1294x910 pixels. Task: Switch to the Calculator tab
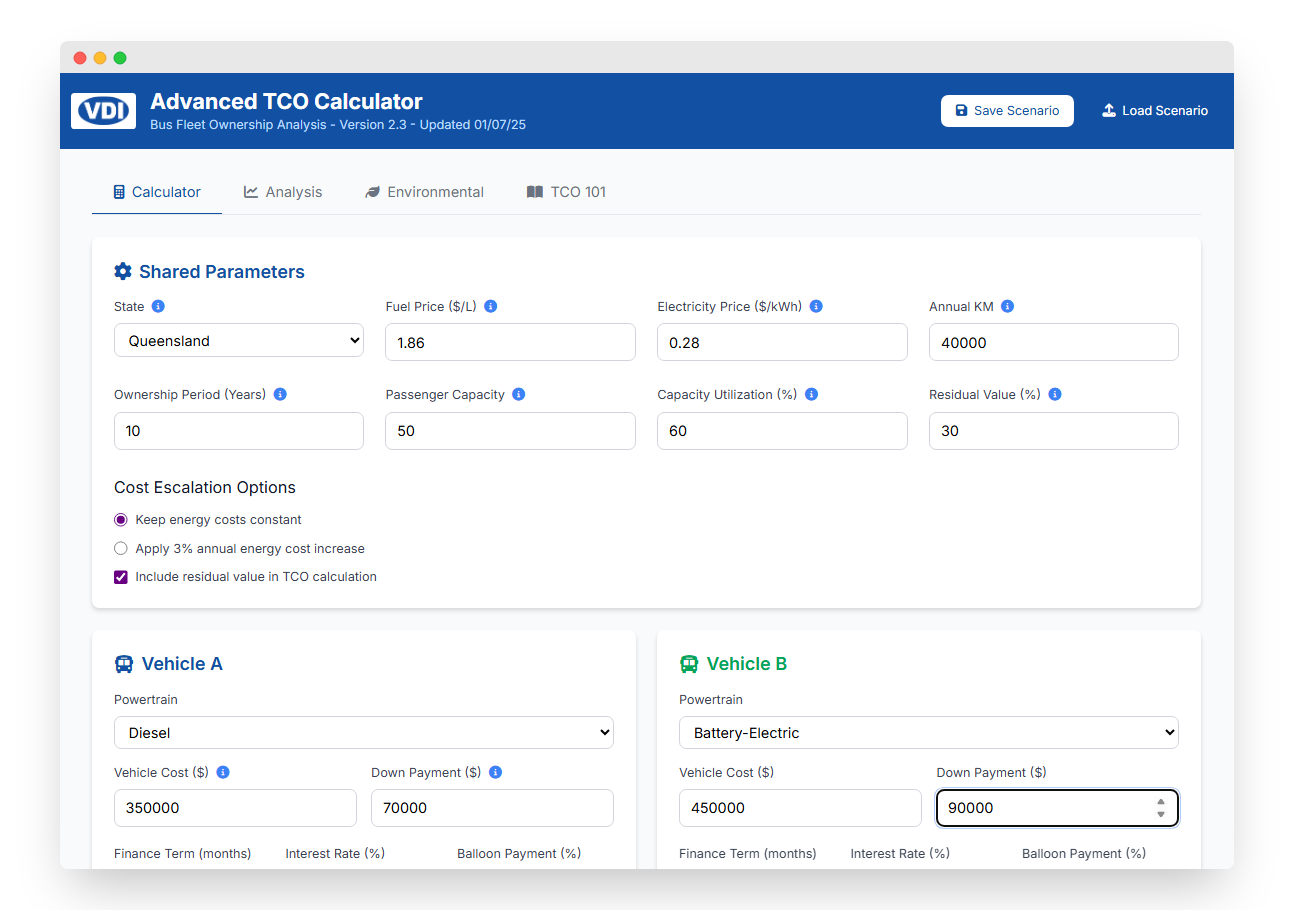click(157, 192)
